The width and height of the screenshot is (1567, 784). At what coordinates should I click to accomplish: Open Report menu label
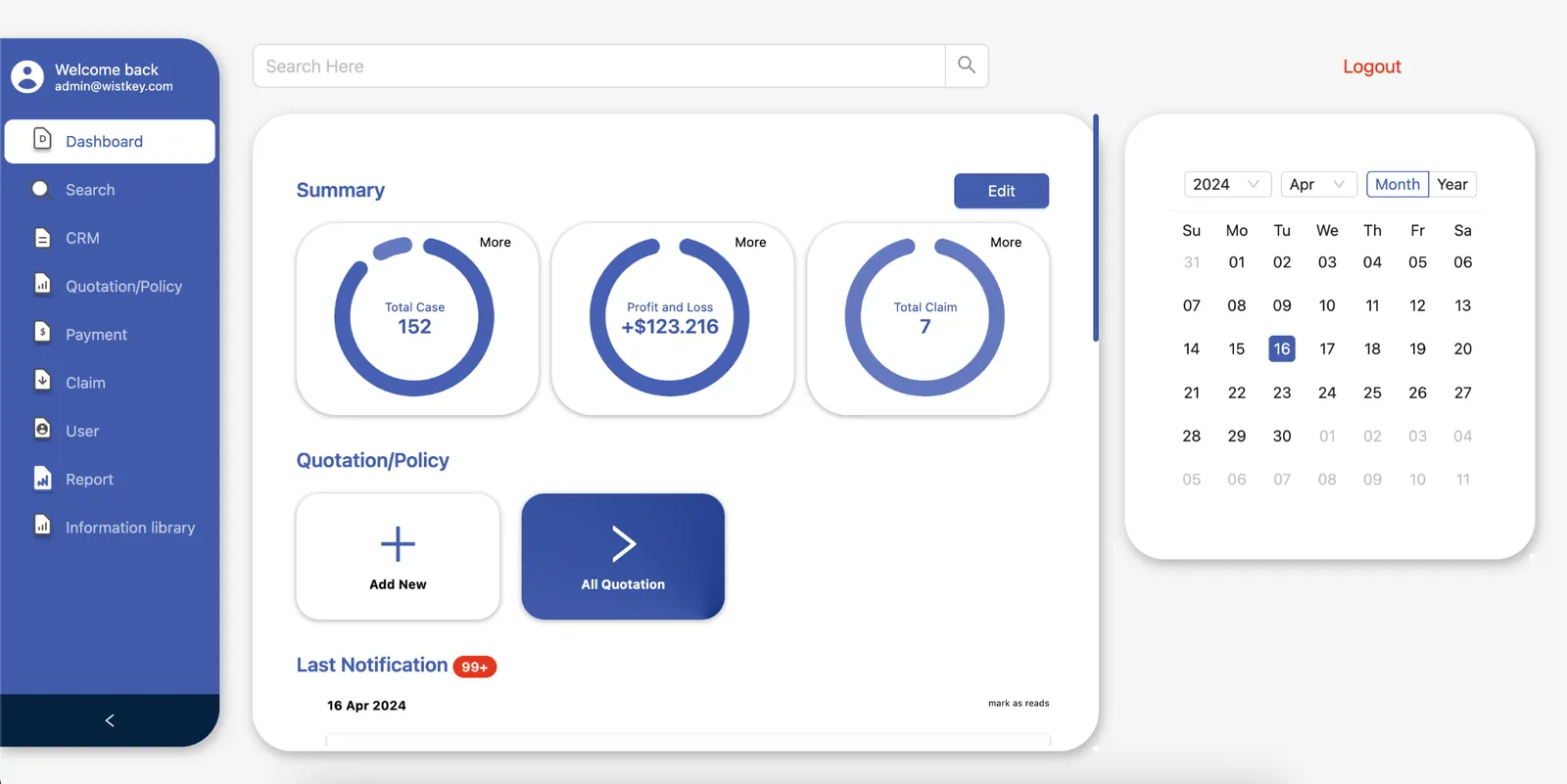pos(89,480)
